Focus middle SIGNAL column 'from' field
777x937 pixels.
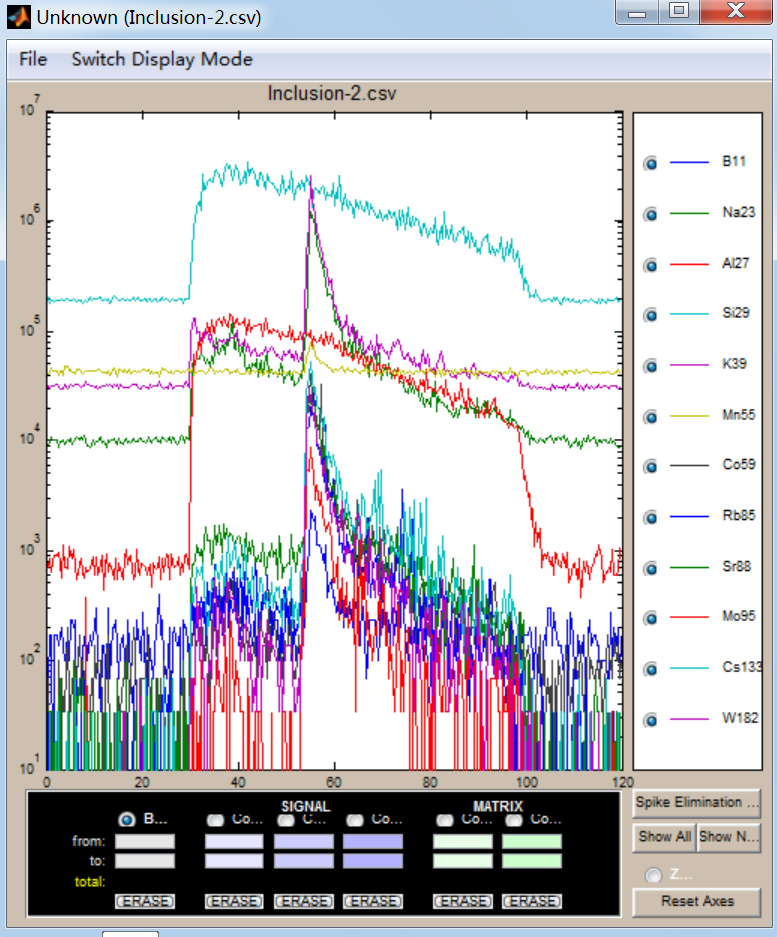point(304,842)
